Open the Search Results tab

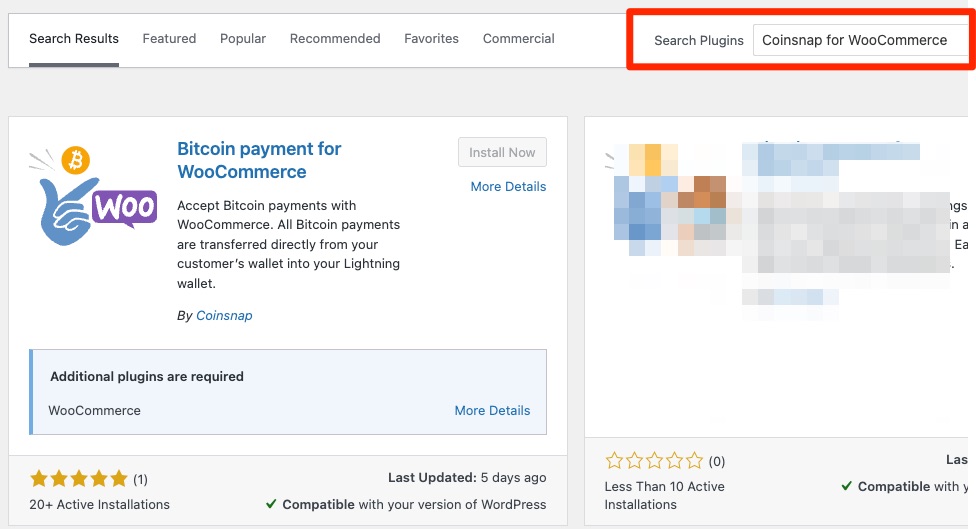[x=73, y=39]
